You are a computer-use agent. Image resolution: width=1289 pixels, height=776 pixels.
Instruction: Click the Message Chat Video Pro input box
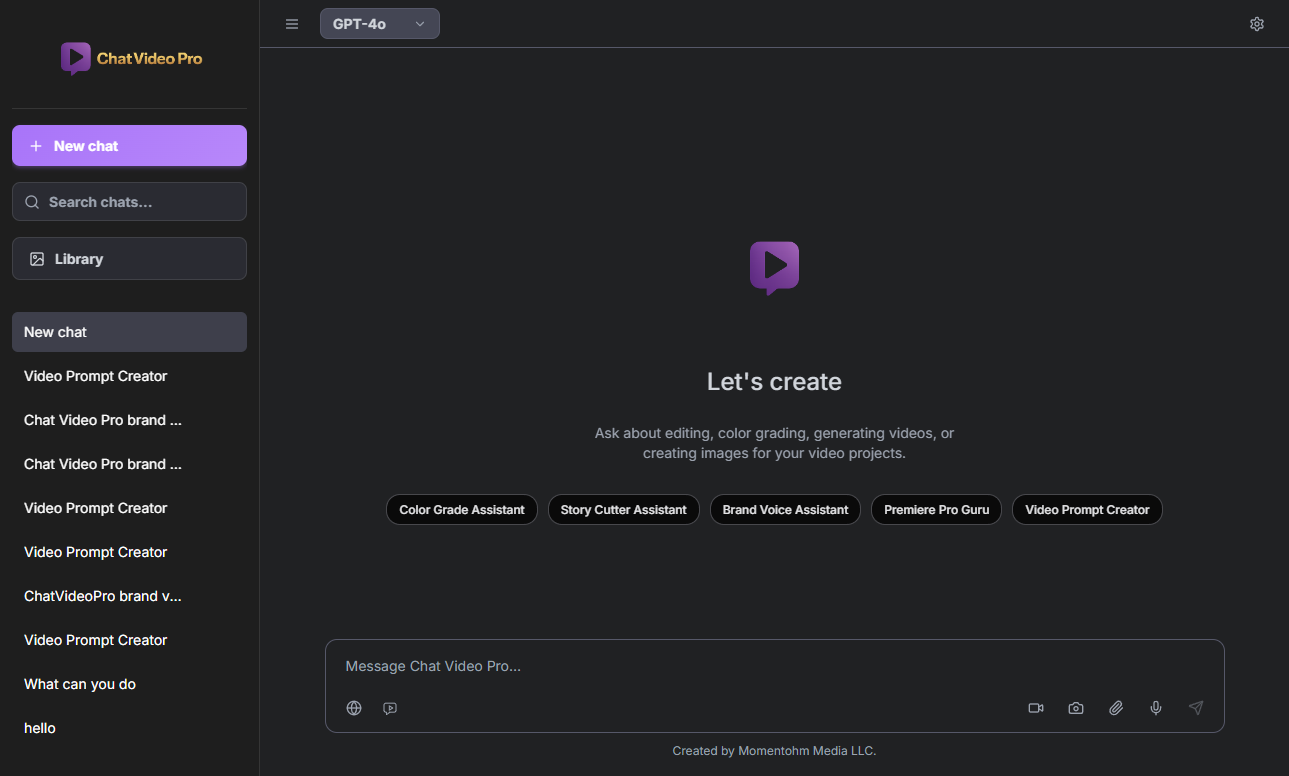pyautogui.click(x=774, y=666)
